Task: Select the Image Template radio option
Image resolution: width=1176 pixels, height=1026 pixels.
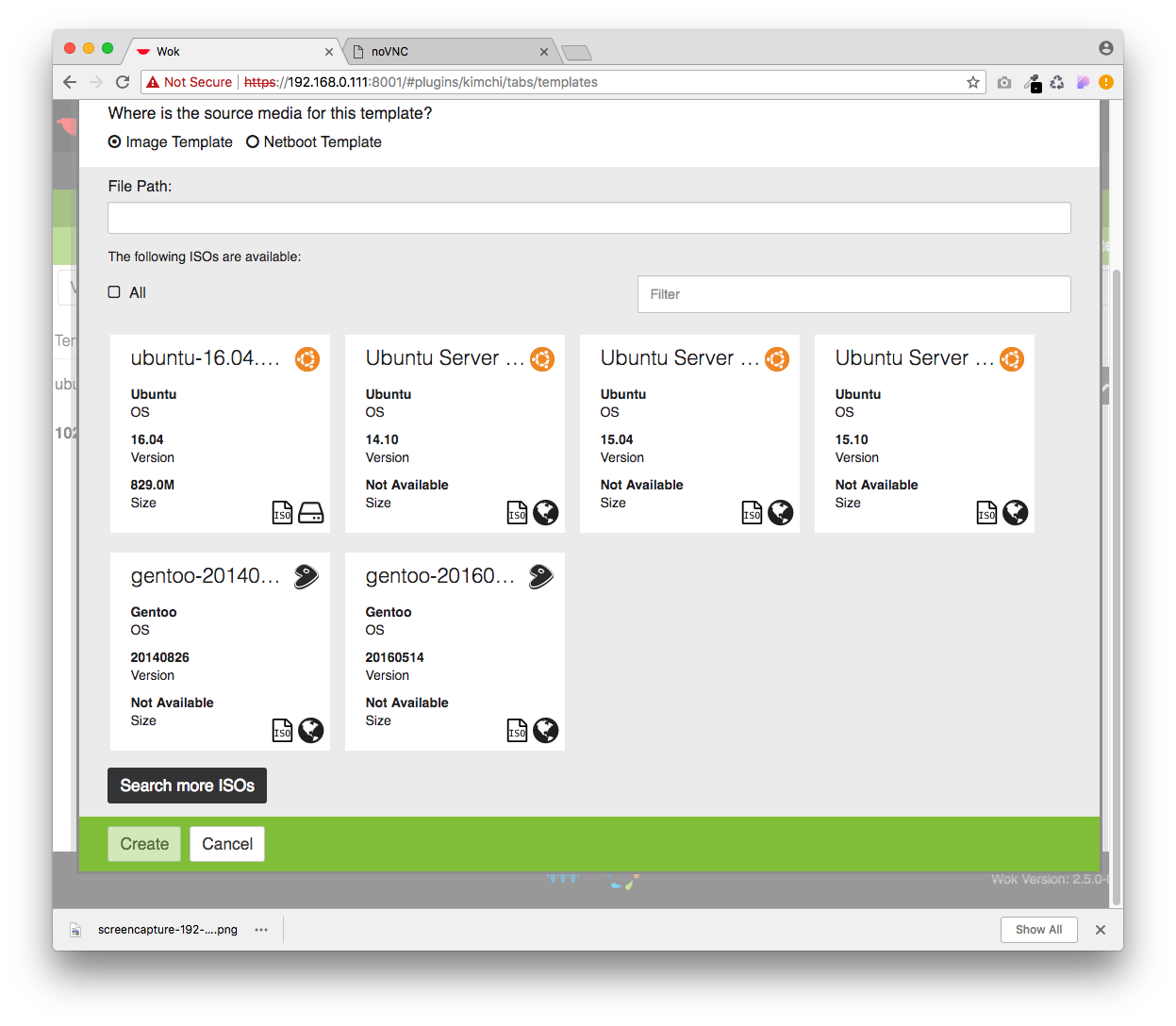Action: 115,141
